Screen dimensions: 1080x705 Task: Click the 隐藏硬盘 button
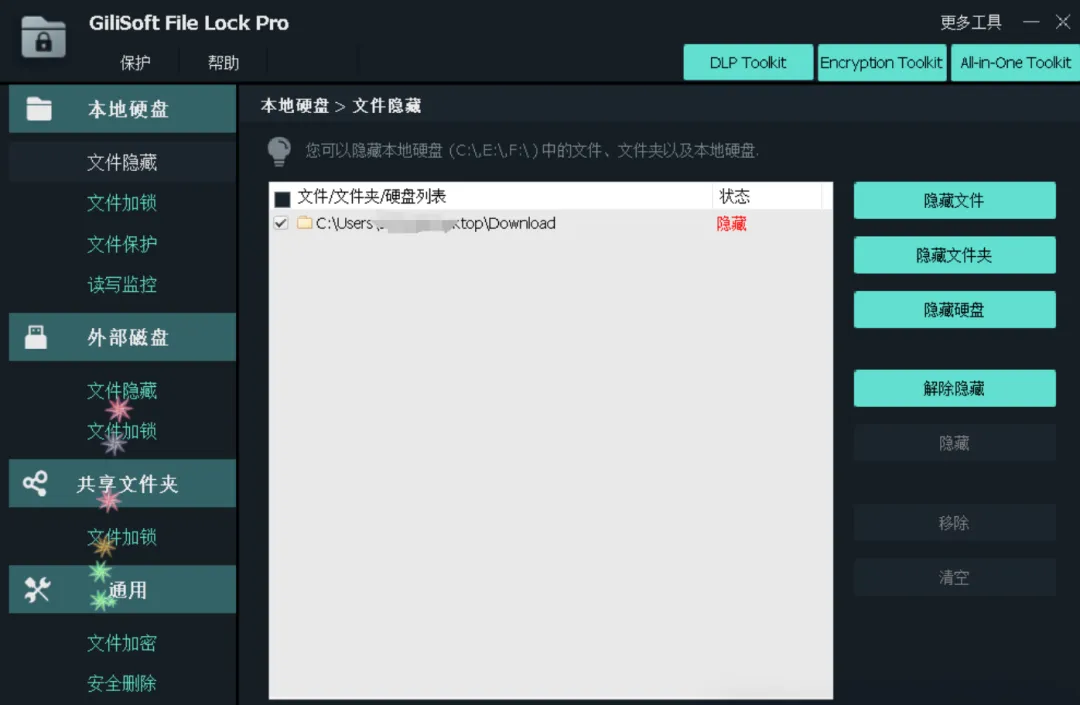pos(954,309)
